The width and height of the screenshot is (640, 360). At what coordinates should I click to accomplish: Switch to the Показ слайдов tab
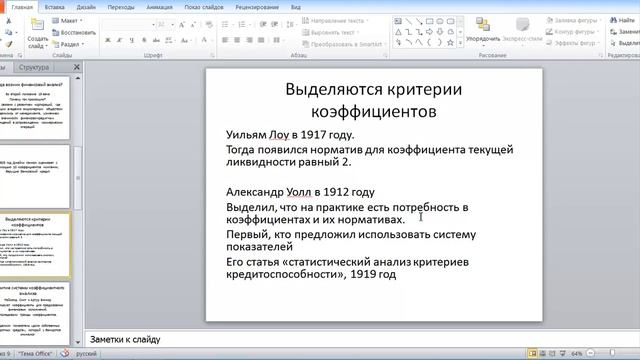(x=204, y=7)
